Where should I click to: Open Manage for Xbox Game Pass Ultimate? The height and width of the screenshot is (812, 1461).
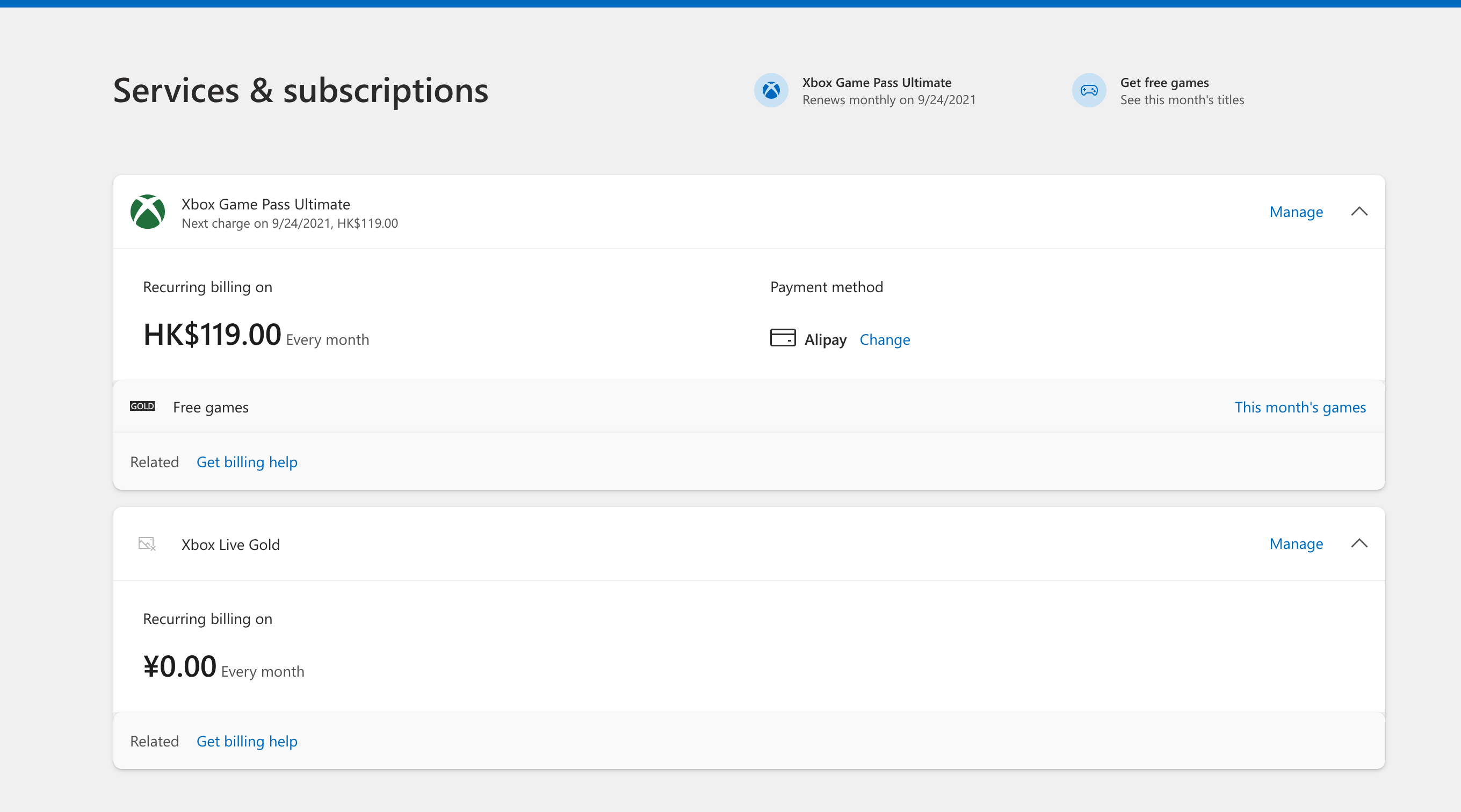click(1296, 212)
